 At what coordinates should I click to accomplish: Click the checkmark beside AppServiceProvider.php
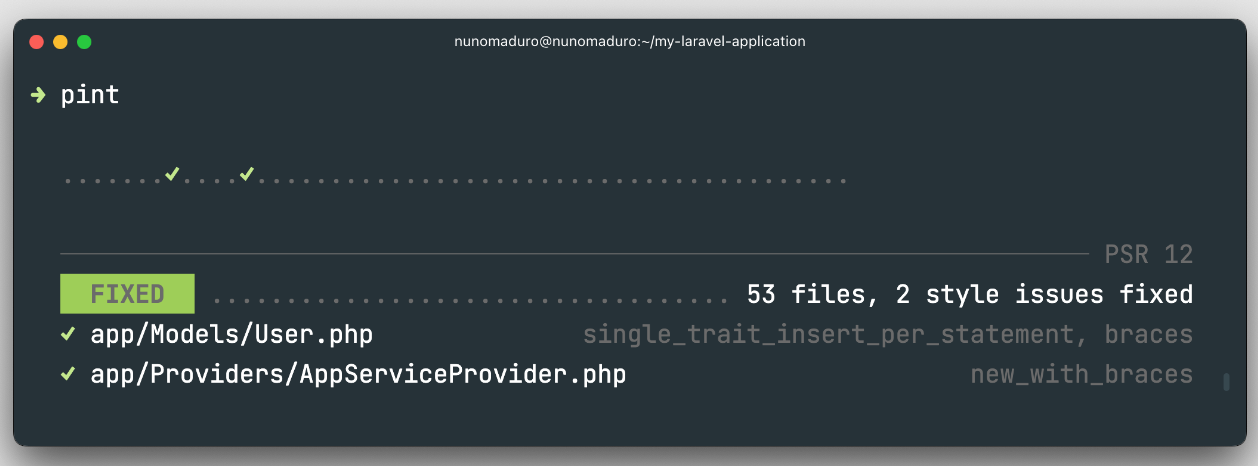click(68, 375)
